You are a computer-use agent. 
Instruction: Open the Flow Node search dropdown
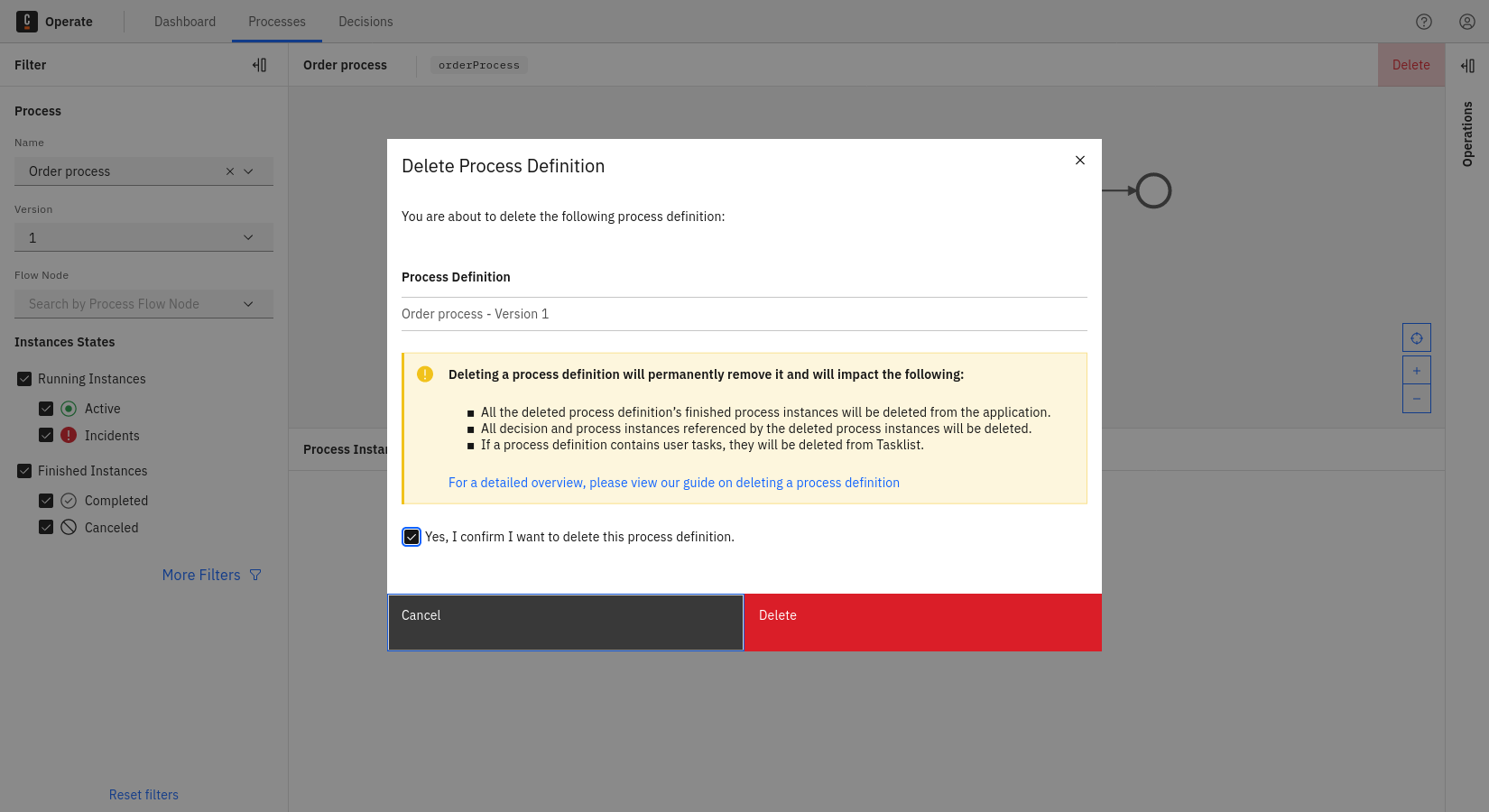tap(248, 303)
